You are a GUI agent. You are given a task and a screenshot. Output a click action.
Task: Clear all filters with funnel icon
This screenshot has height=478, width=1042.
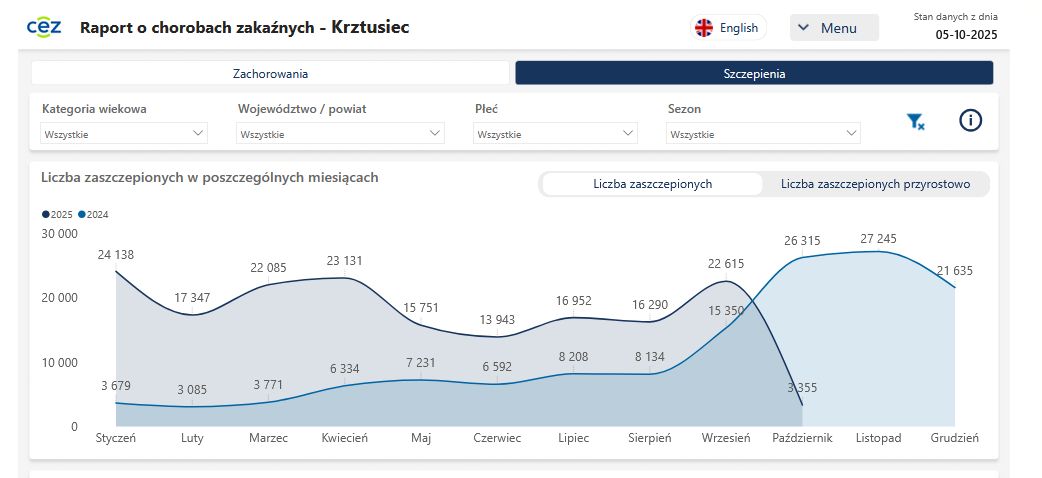click(916, 122)
